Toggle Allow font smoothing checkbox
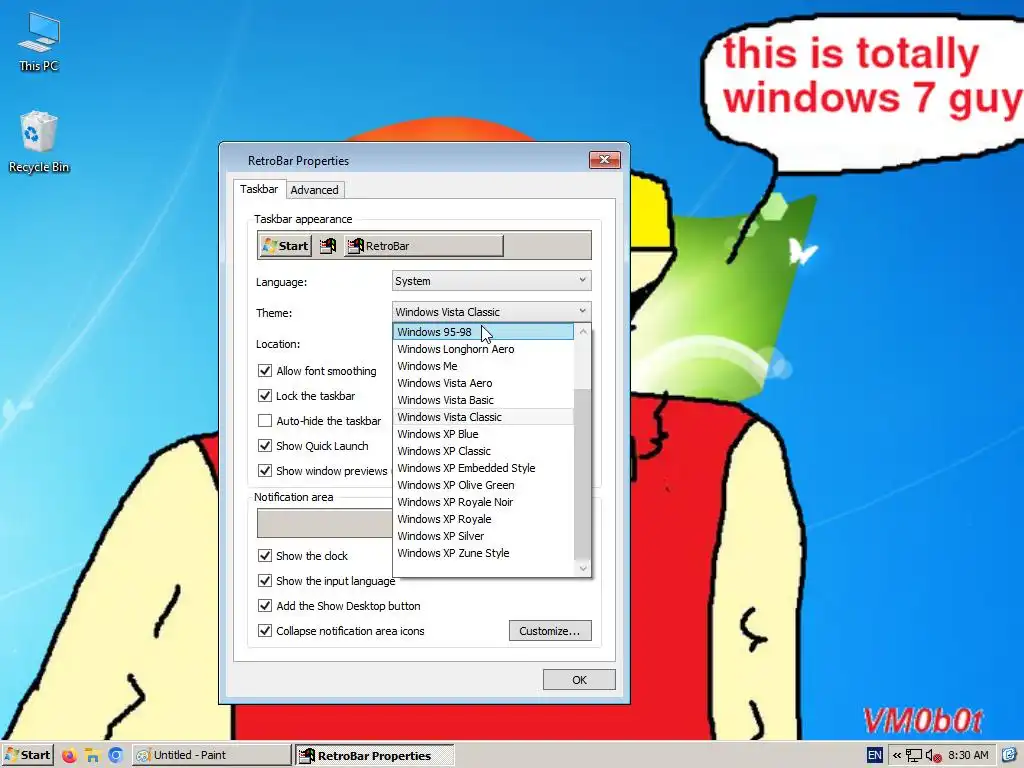1024x768 pixels. tap(264, 371)
